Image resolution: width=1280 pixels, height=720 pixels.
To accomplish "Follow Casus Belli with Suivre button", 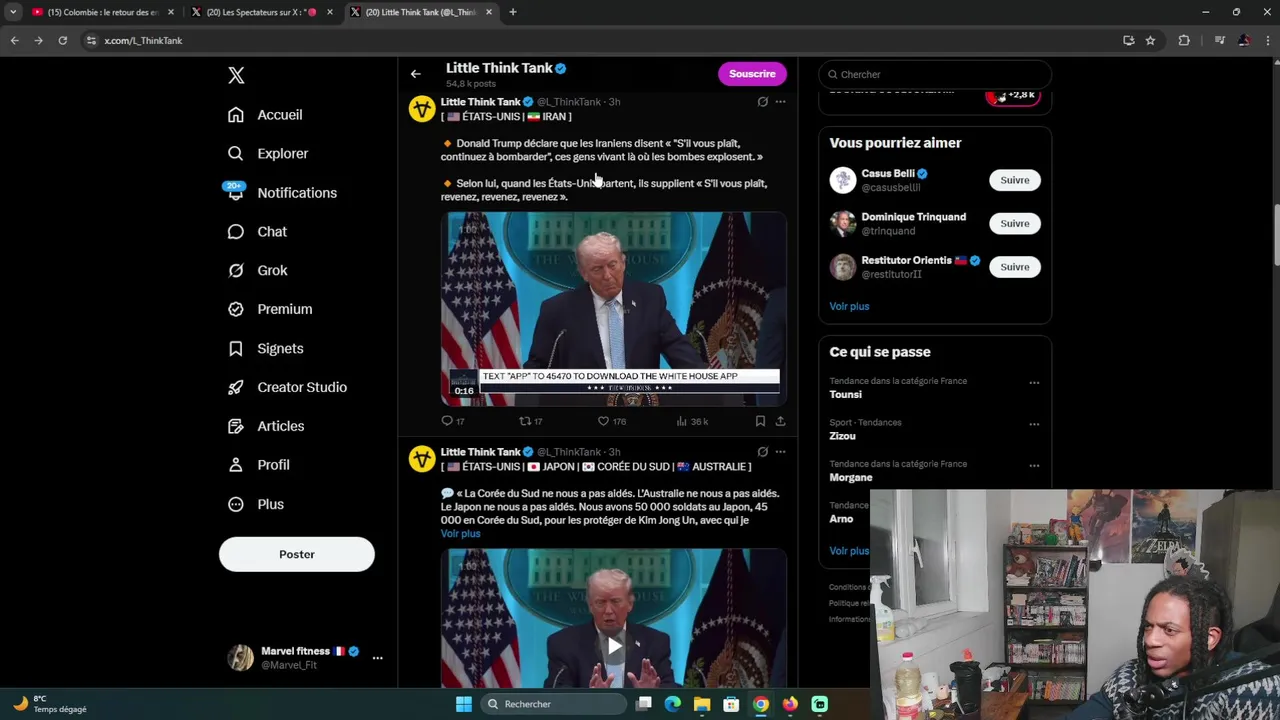I will [x=1014, y=181].
